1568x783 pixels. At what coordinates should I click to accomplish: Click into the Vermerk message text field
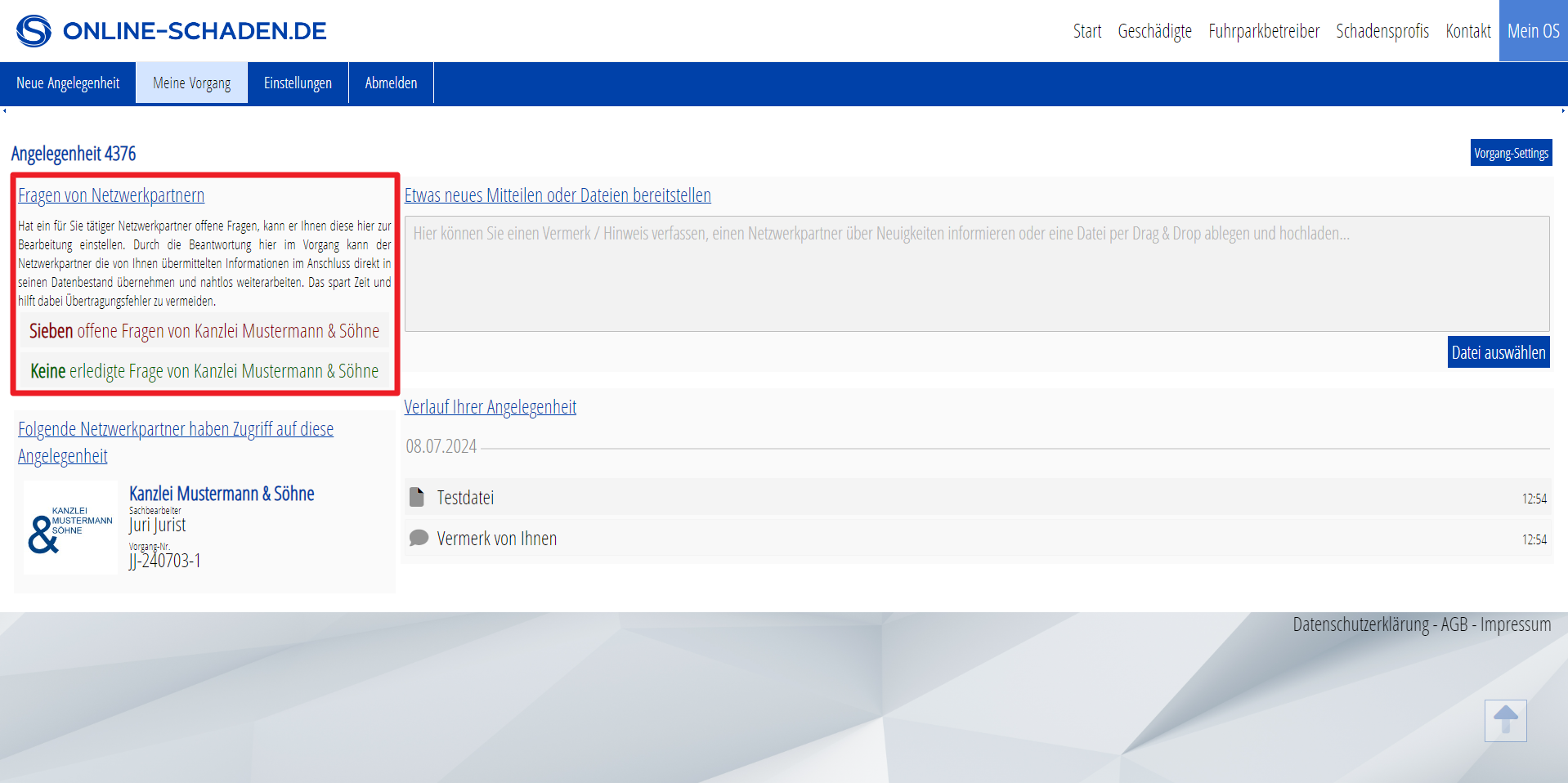tap(977, 274)
